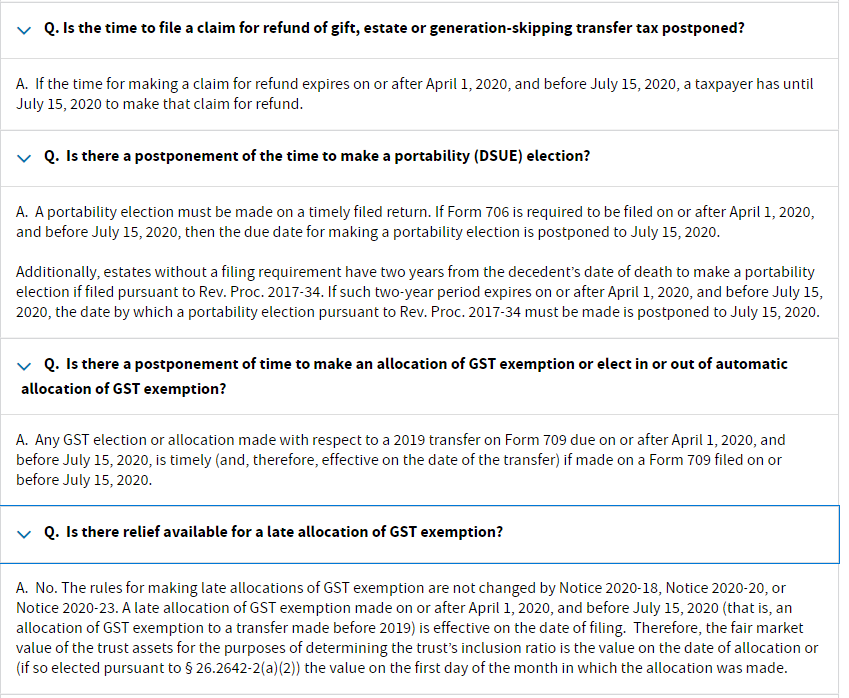This screenshot has width=849, height=698.
Task: Click the answer about July 15 refund claim
Action: coord(414,94)
